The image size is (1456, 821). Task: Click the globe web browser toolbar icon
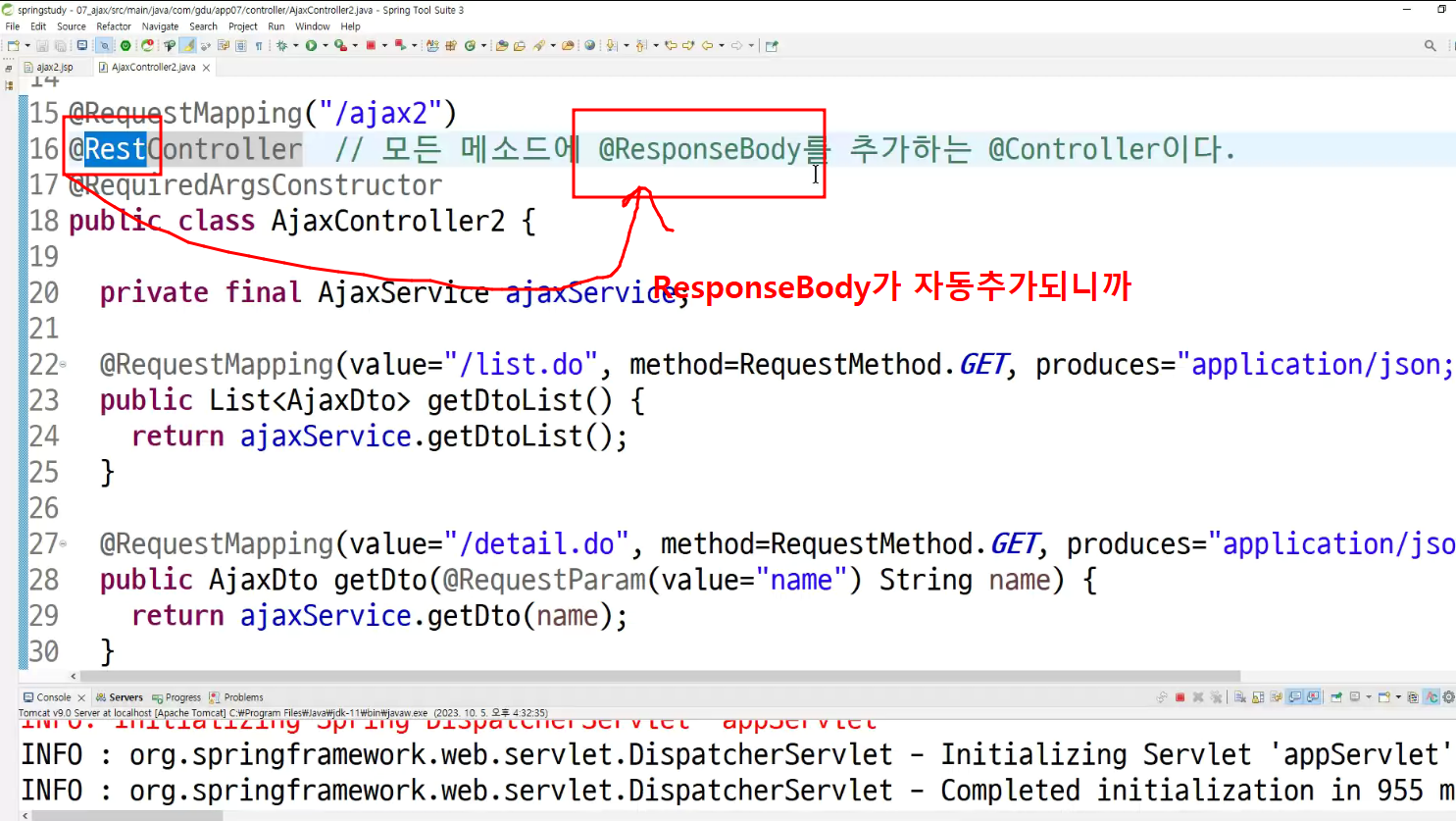coord(589,45)
